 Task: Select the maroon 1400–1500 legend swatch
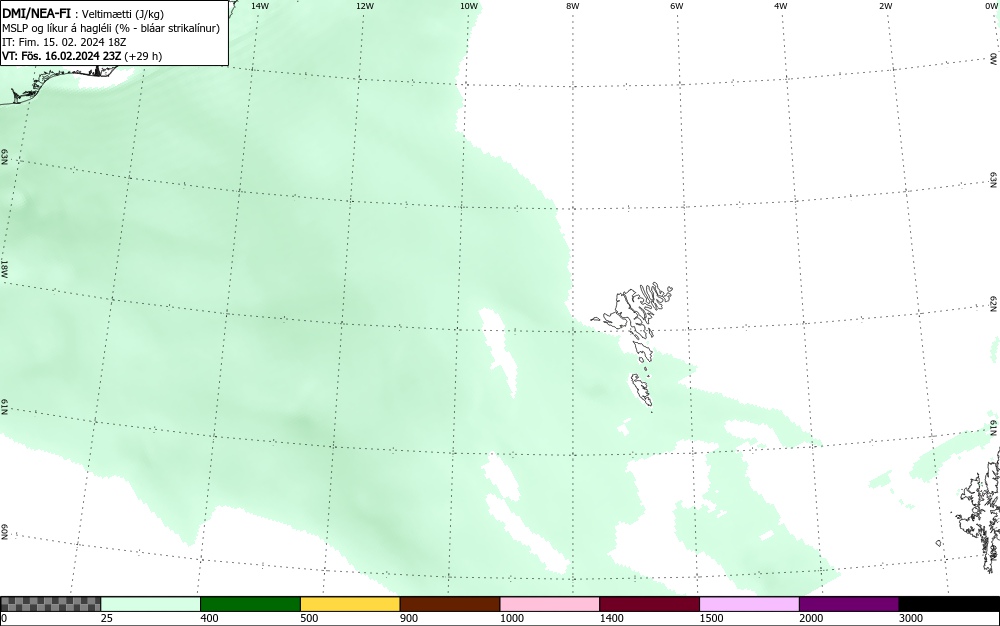tap(649, 604)
